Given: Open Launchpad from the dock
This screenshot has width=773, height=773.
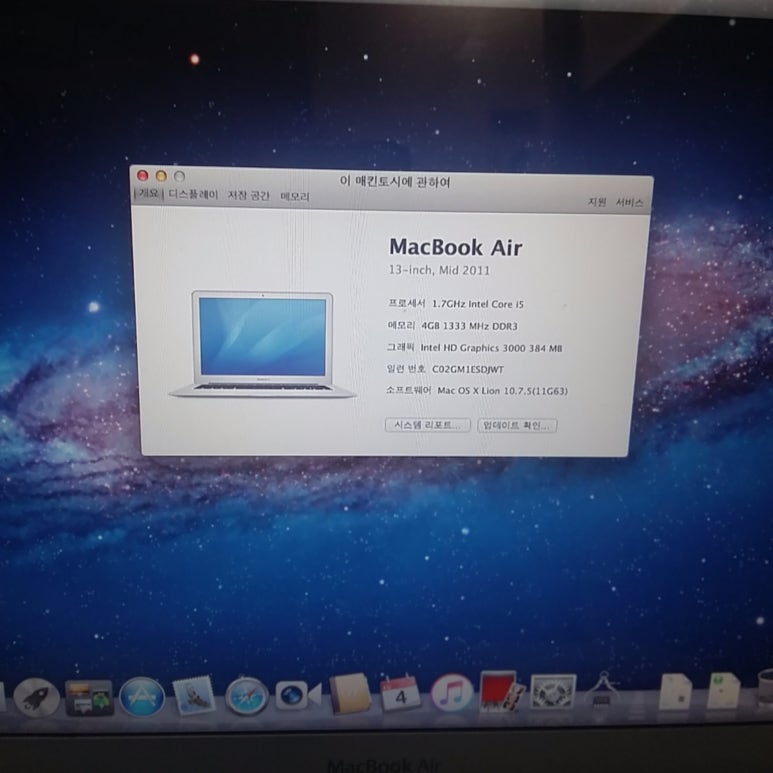Looking at the screenshot, I should tap(36, 698).
